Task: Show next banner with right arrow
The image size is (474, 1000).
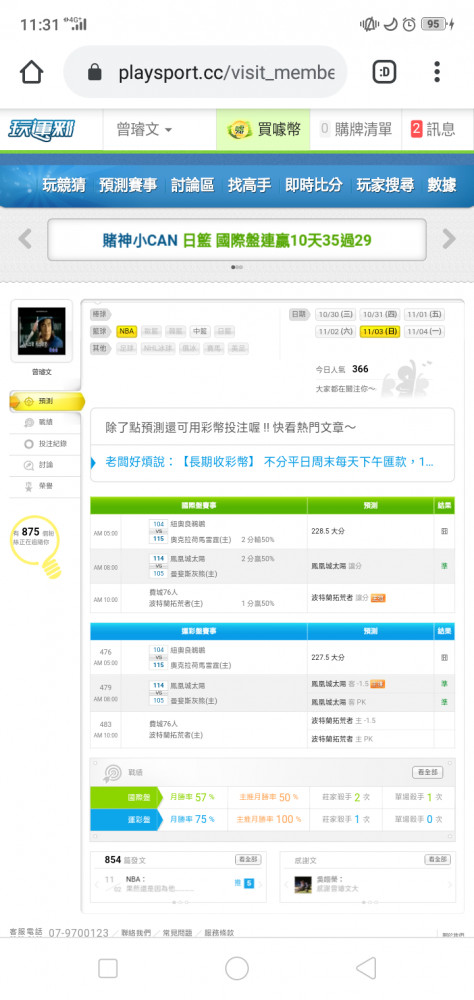Action: (449, 240)
